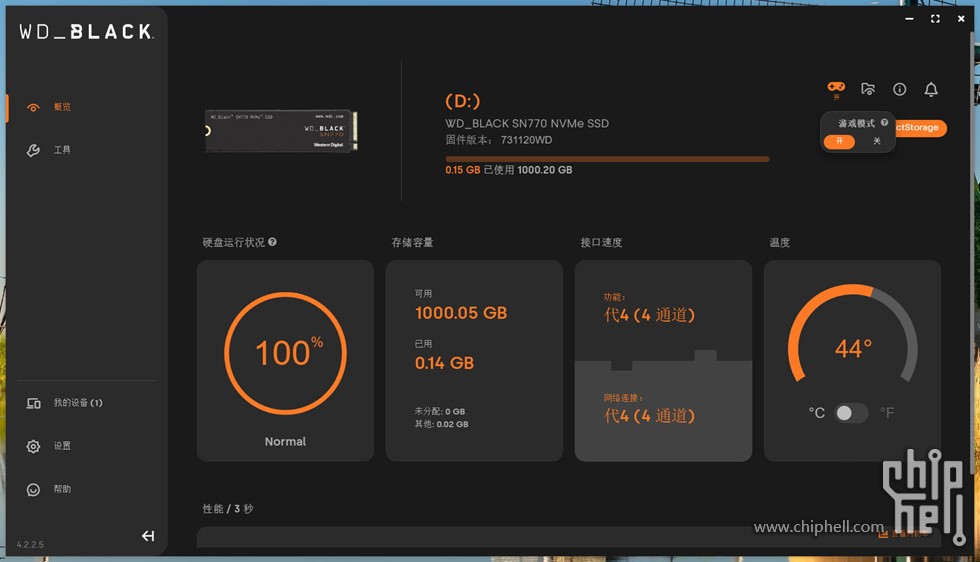The width and height of the screenshot is (980, 562).
Task: Open the 工具 wrench icon
Action: [33, 150]
